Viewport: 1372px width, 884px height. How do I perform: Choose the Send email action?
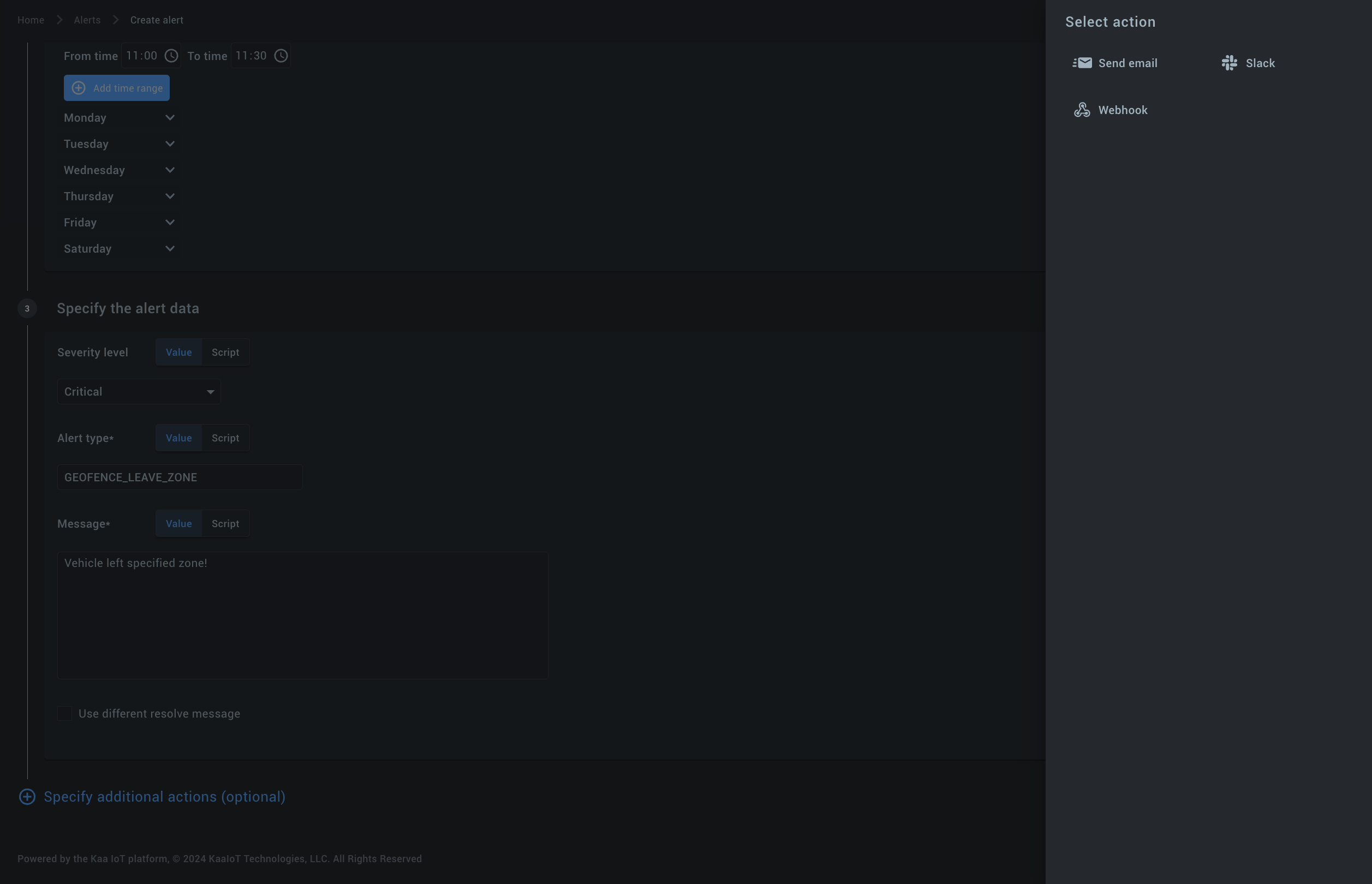[x=1115, y=63]
